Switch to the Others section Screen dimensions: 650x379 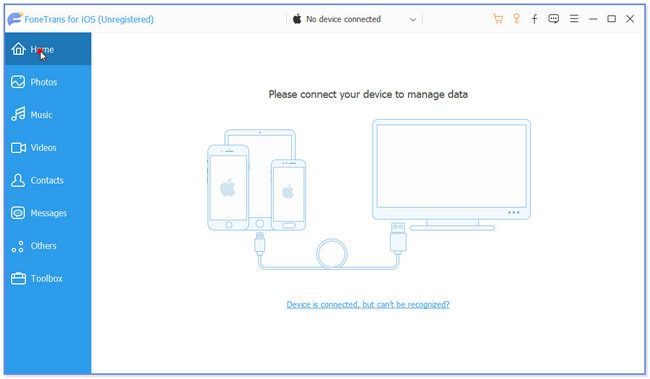[48, 245]
